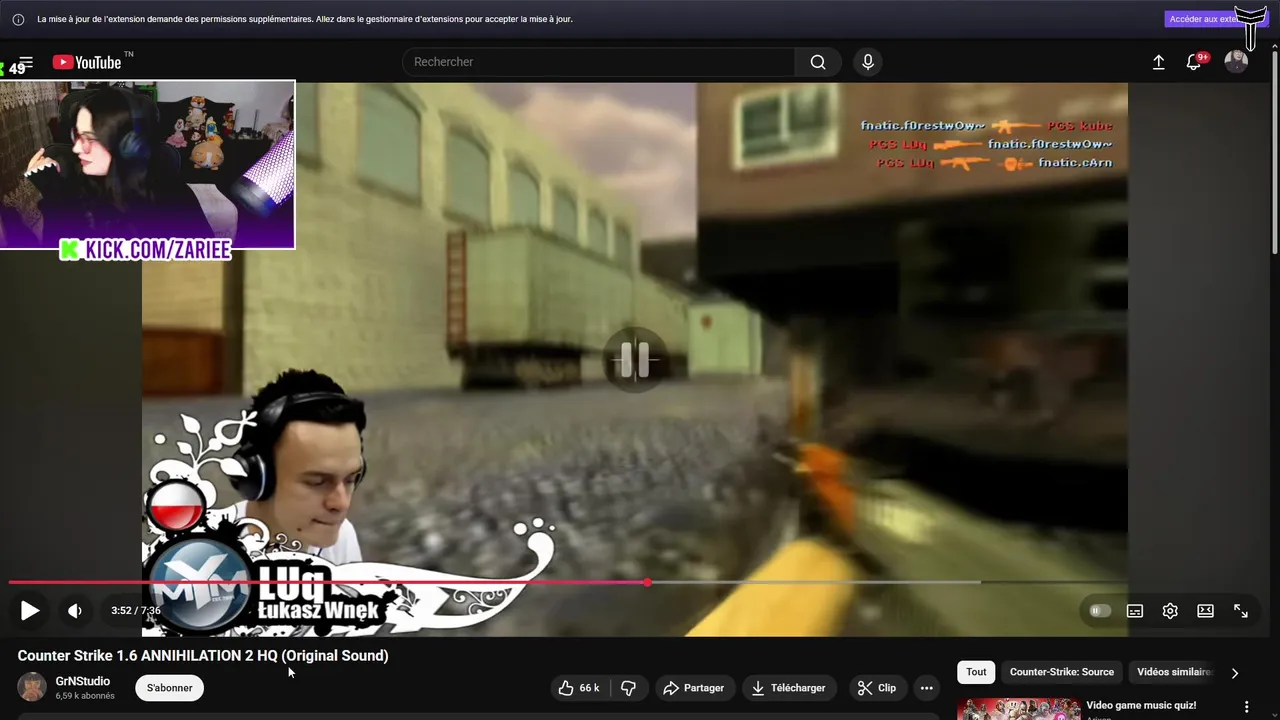Click the kick.com/zariee webcam overlay
This screenshot has width=1280, height=720.
[148, 165]
